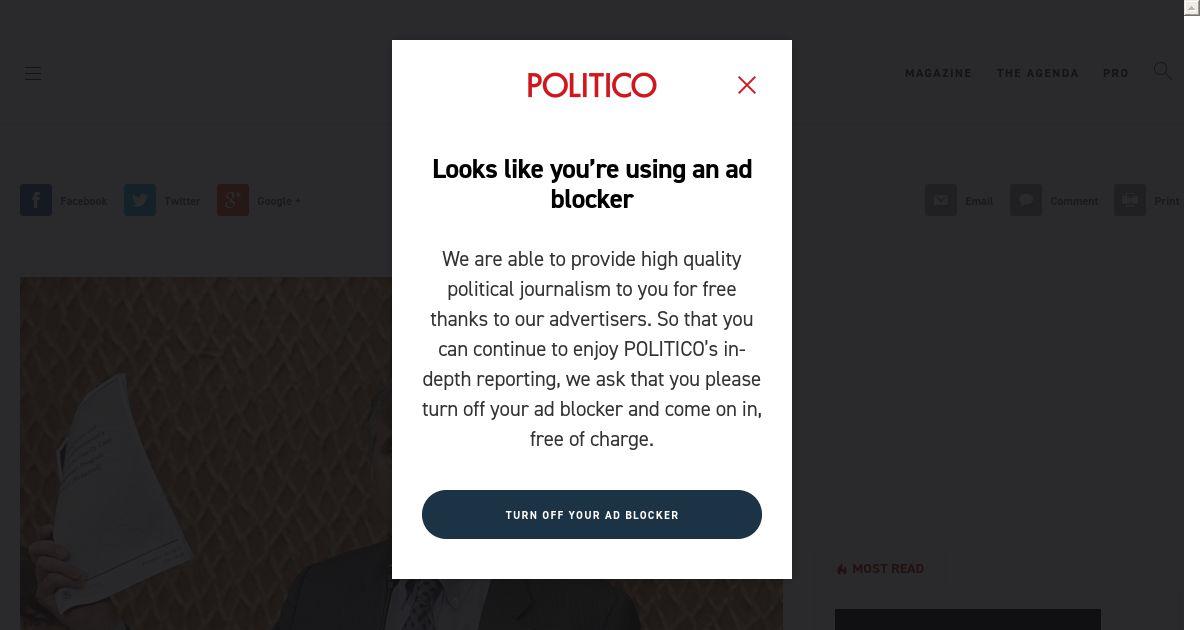Click Turn Off Your Ad Blocker button

pyautogui.click(x=592, y=514)
